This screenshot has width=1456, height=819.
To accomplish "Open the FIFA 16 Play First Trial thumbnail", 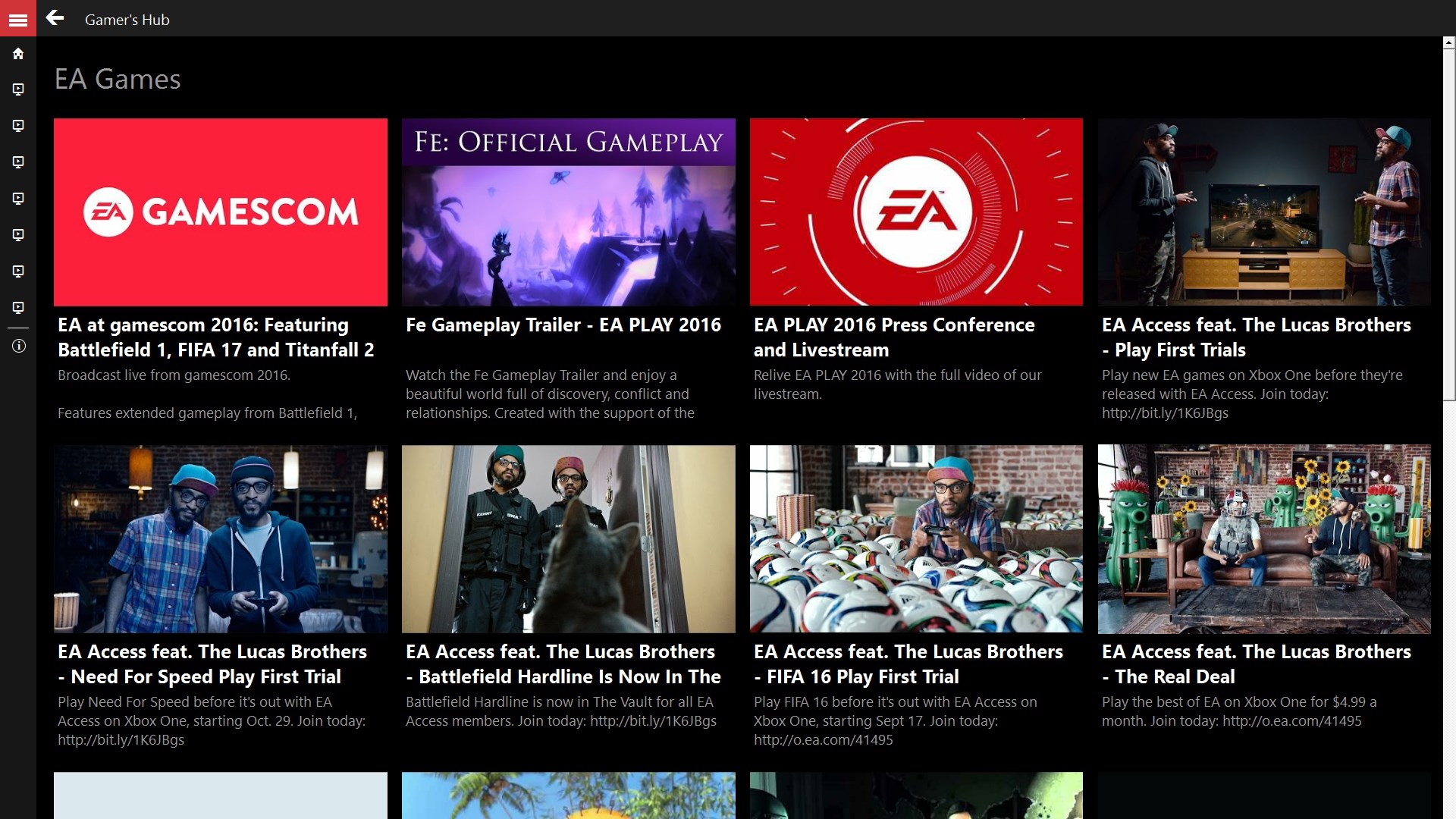I will point(916,538).
